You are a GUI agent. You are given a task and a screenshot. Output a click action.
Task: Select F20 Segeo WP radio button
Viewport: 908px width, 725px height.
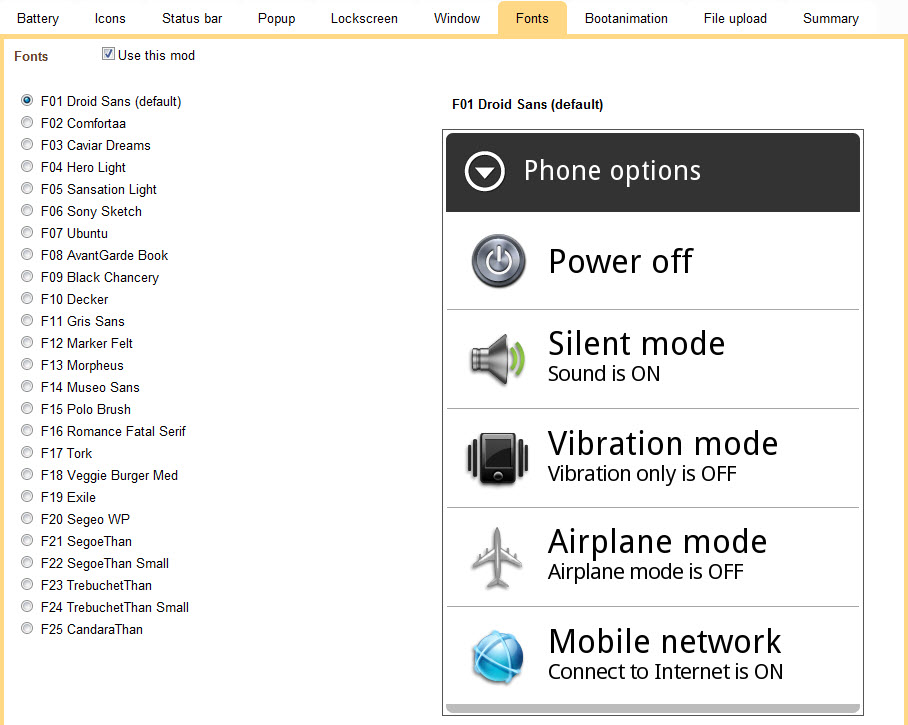pyautogui.click(x=27, y=518)
